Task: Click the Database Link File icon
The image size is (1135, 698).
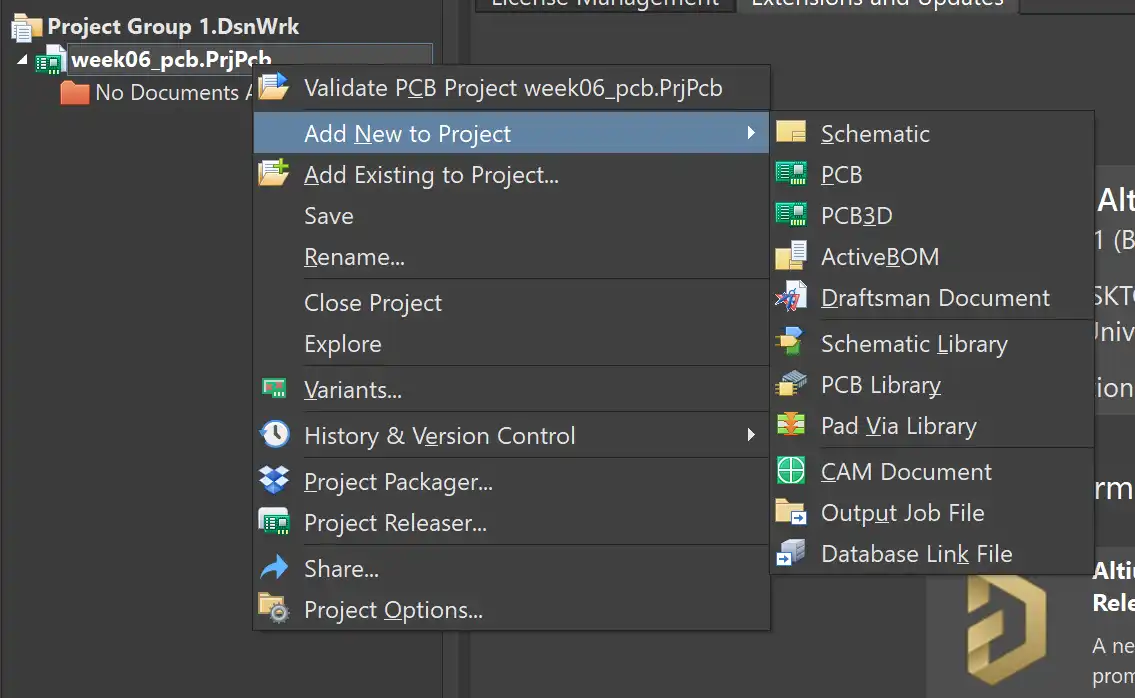Action: coord(791,553)
